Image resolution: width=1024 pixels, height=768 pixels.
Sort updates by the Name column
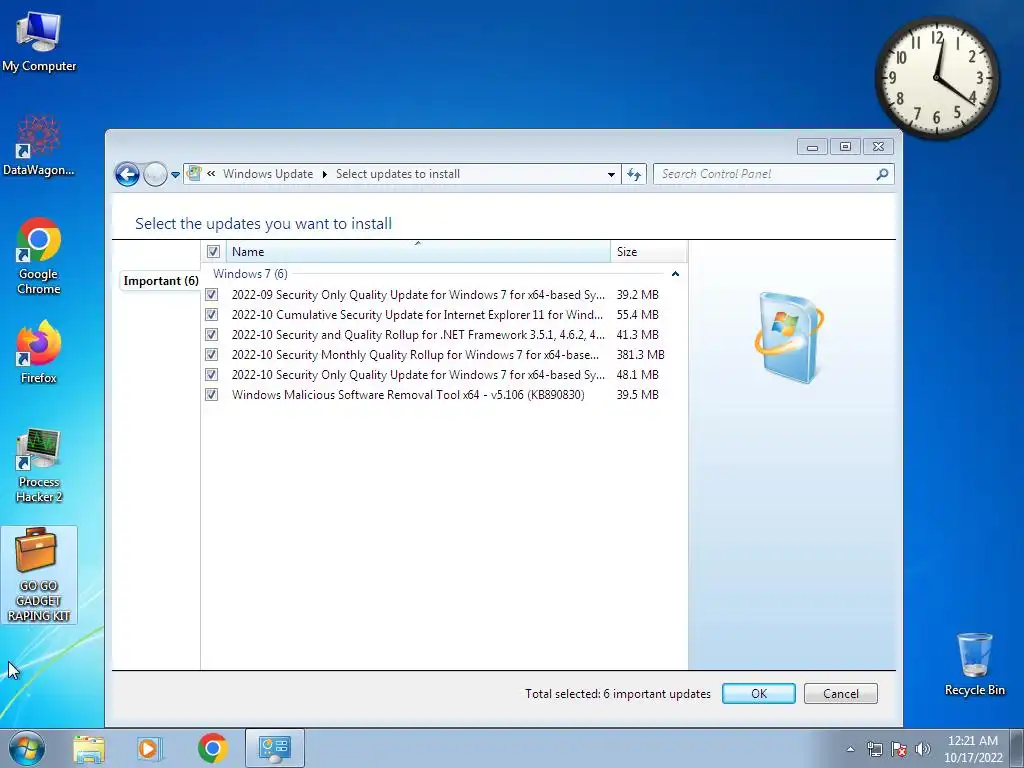tap(418, 251)
